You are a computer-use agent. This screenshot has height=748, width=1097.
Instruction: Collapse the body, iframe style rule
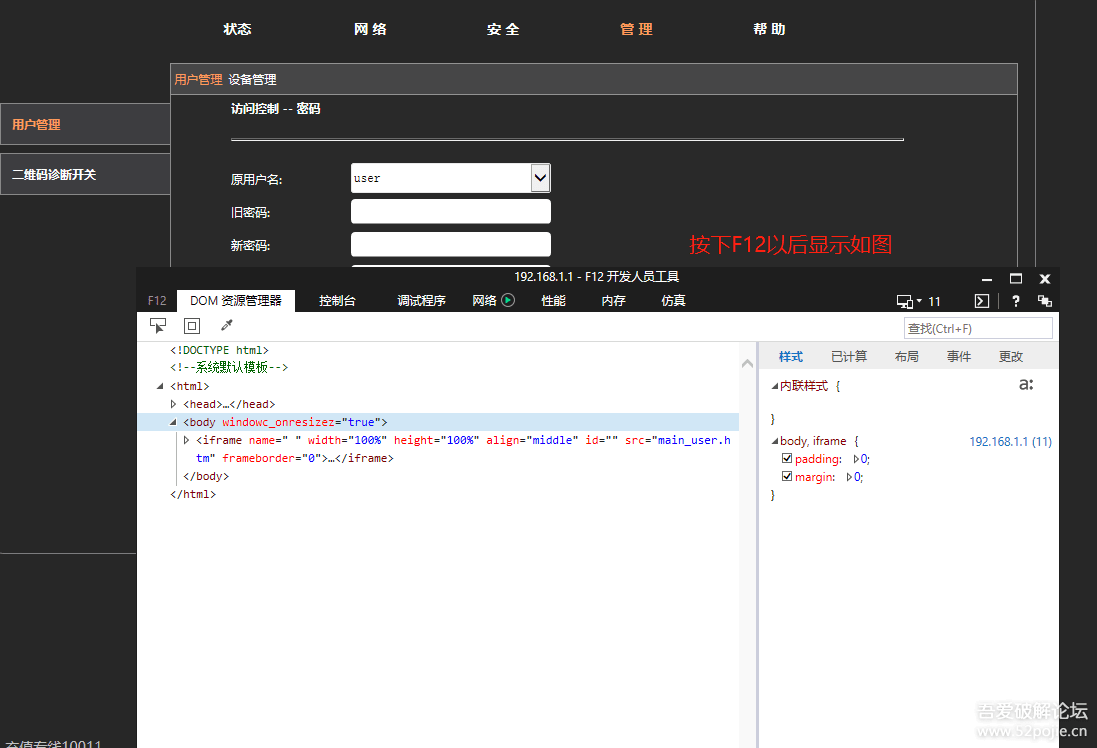click(774, 442)
